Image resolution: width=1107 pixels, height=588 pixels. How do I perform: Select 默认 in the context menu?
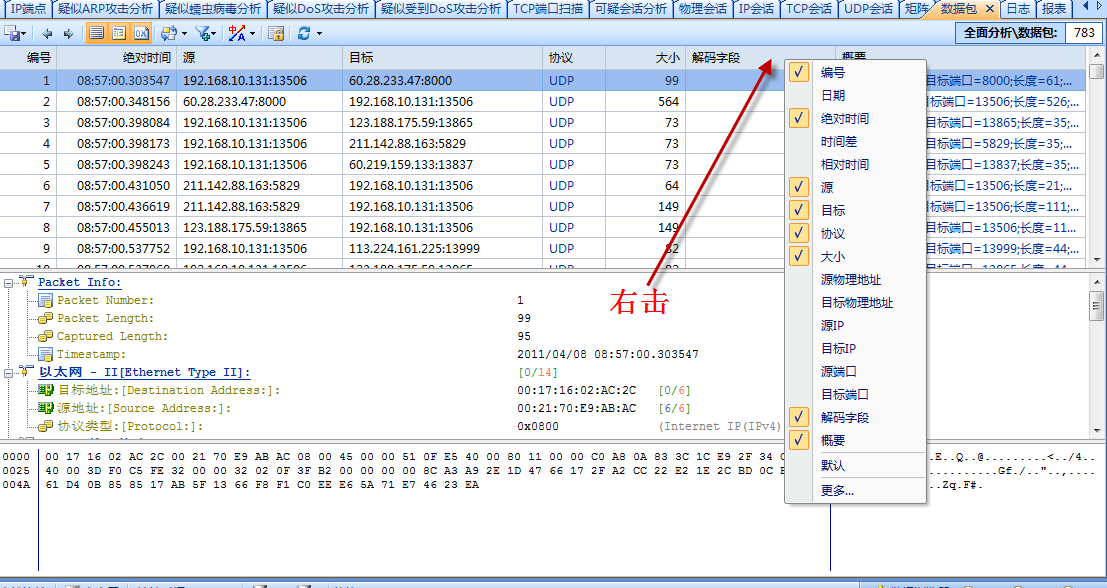click(832, 466)
